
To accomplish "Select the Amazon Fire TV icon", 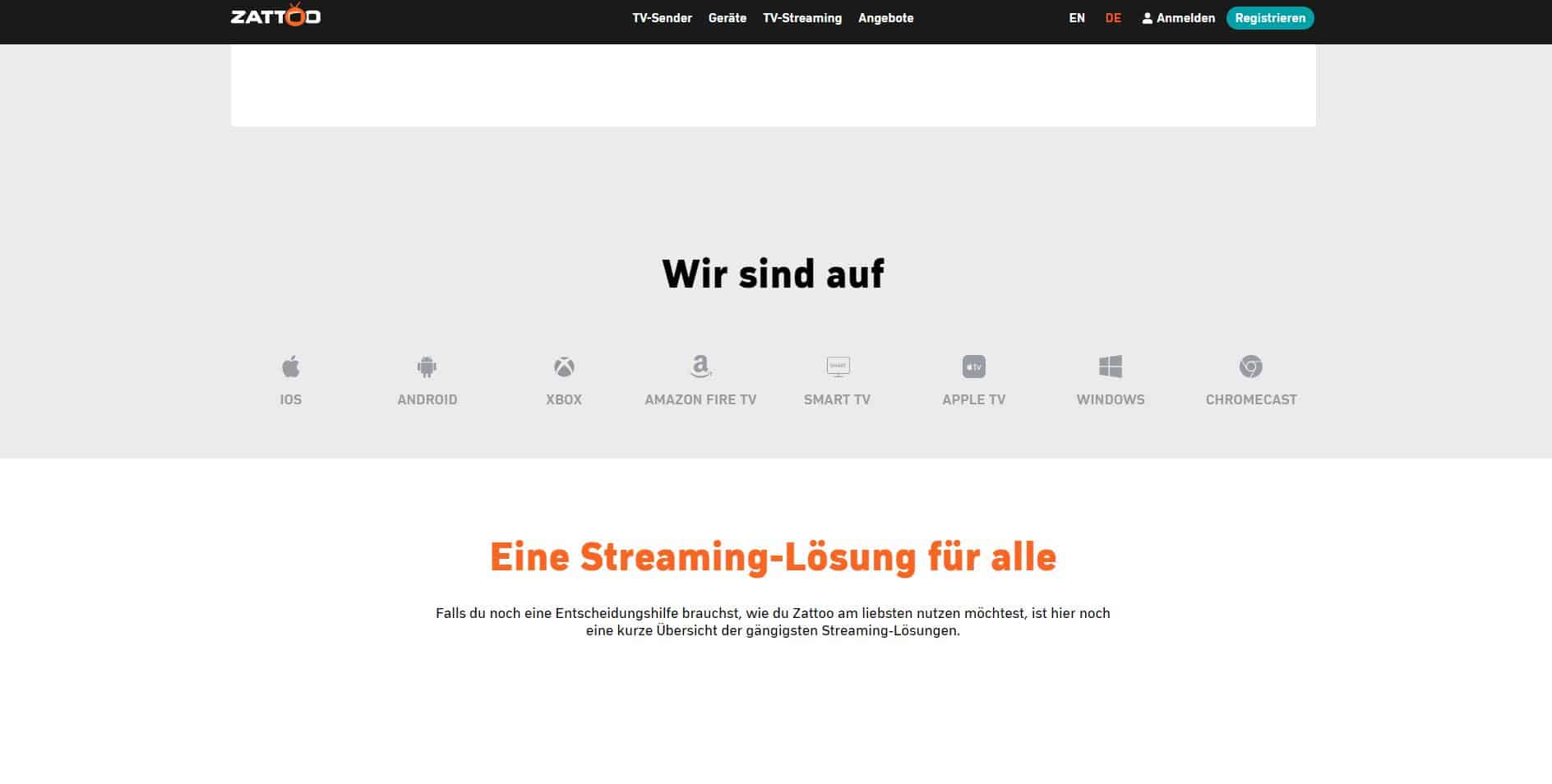I will (x=700, y=367).
